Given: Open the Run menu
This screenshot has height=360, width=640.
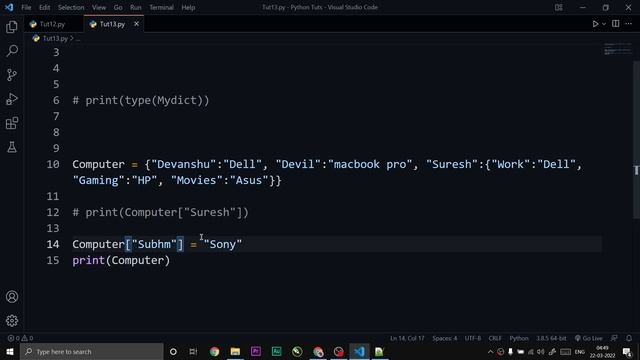Looking at the screenshot, I should point(136,7).
